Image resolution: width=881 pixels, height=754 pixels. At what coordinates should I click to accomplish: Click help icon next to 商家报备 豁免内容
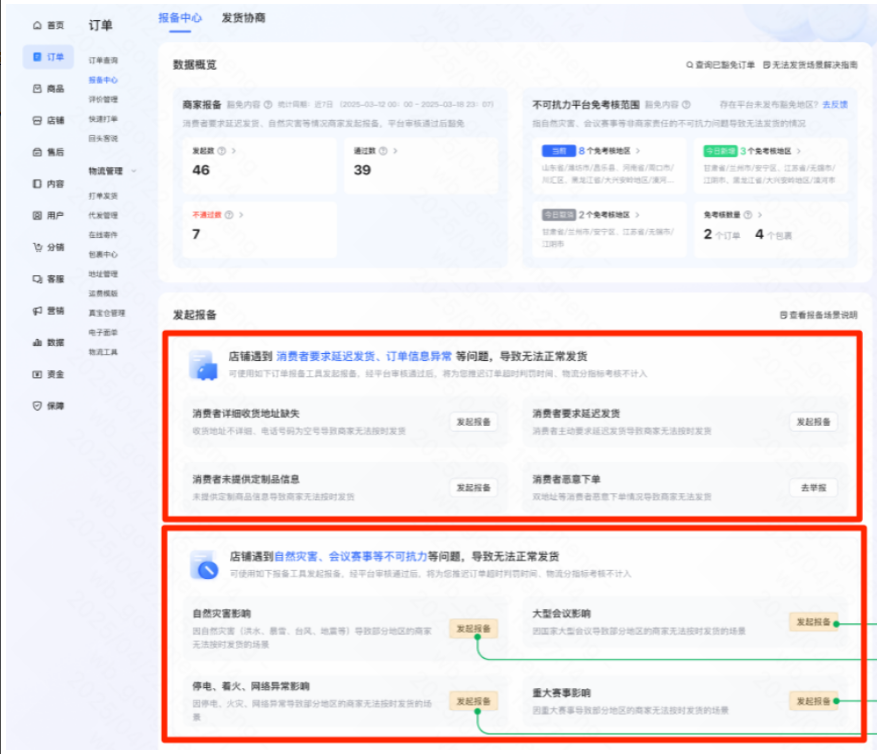[268, 105]
